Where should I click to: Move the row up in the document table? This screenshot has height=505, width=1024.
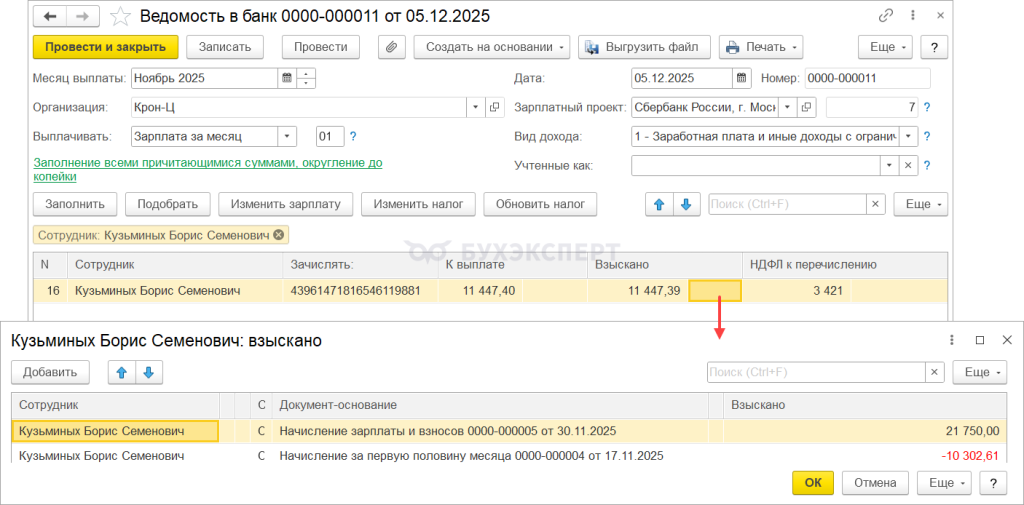659,204
